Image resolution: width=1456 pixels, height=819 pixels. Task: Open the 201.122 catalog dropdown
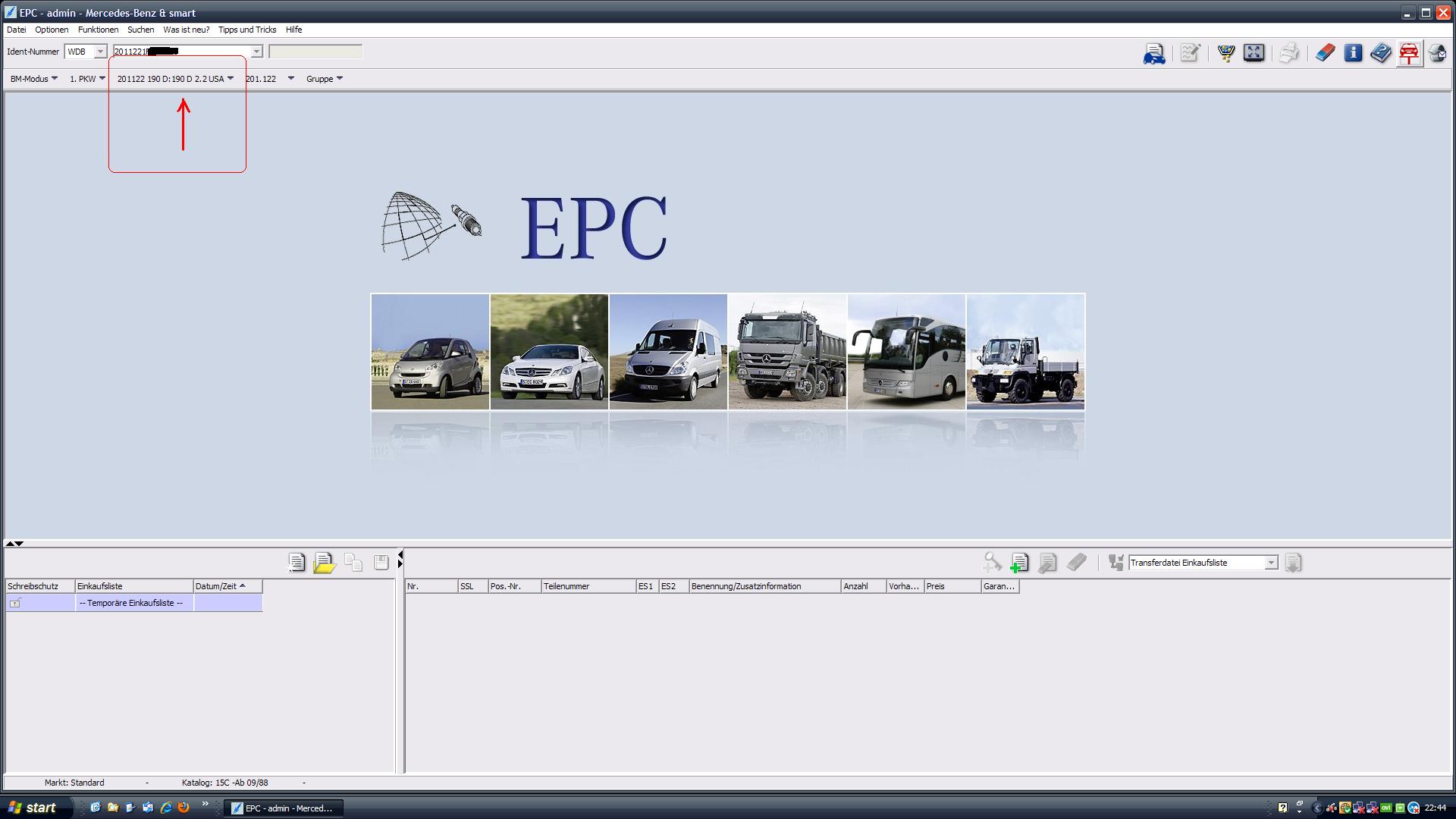tap(270, 79)
